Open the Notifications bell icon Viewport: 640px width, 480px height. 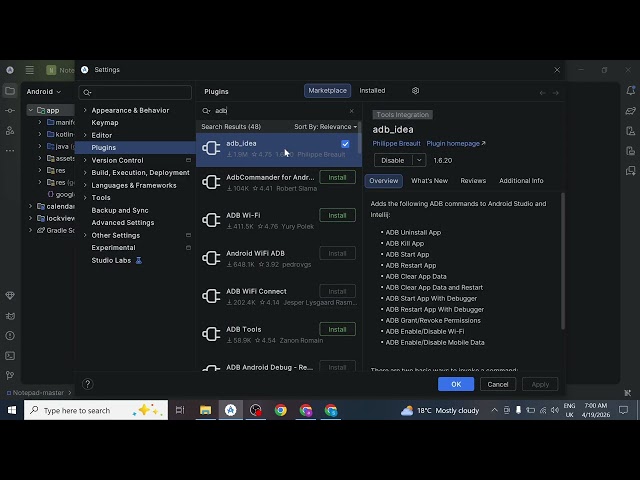(630, 91)
